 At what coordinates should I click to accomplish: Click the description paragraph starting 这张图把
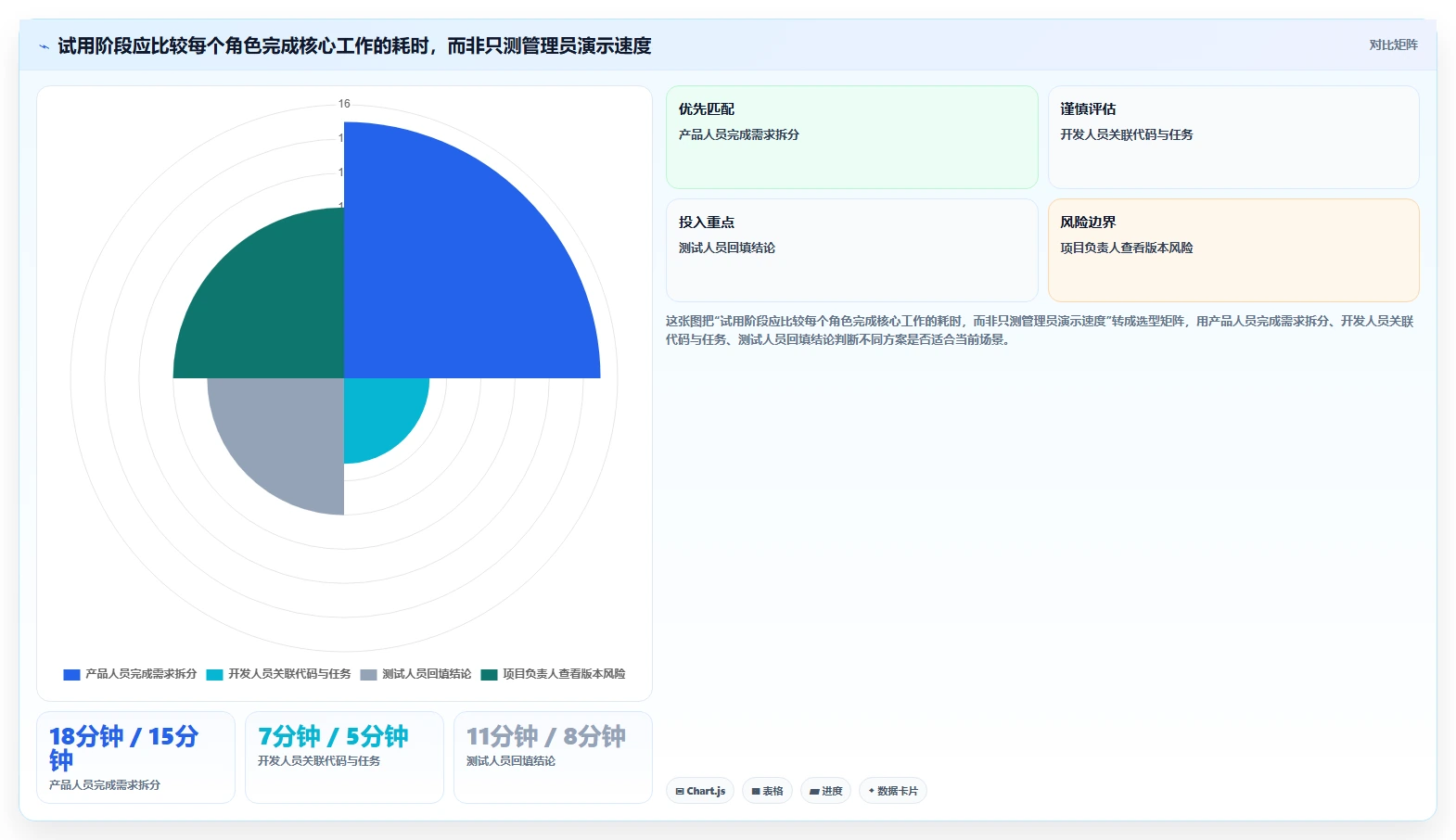[x=1040, y=330]
